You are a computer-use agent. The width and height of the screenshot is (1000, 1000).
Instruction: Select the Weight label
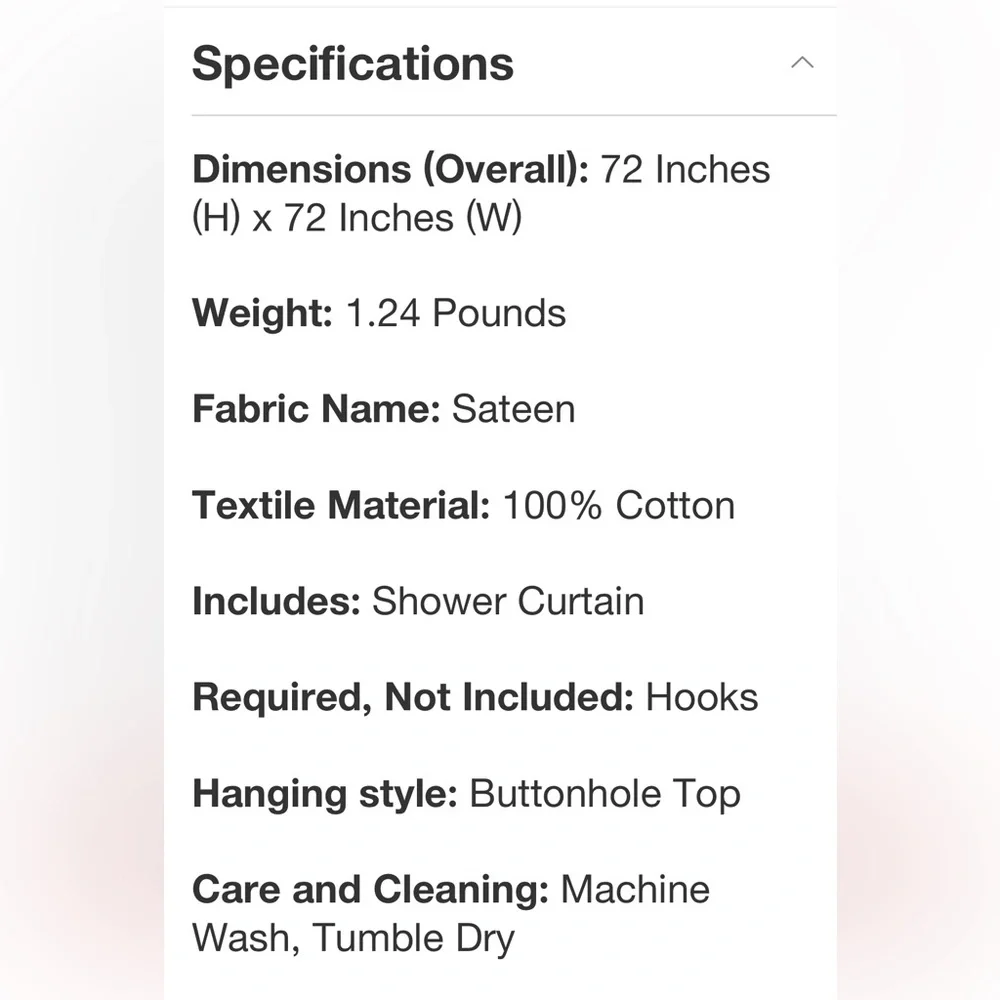[x=262, y=313]
